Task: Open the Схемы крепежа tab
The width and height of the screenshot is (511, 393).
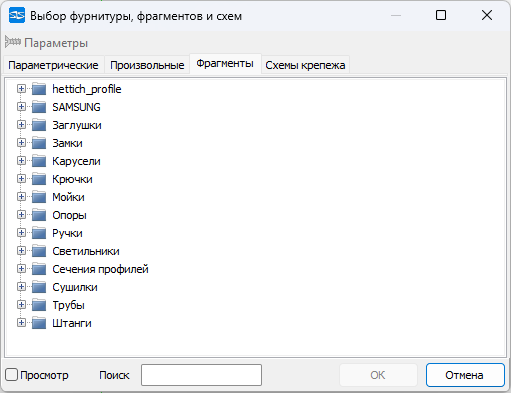Action: pos(305,65)
